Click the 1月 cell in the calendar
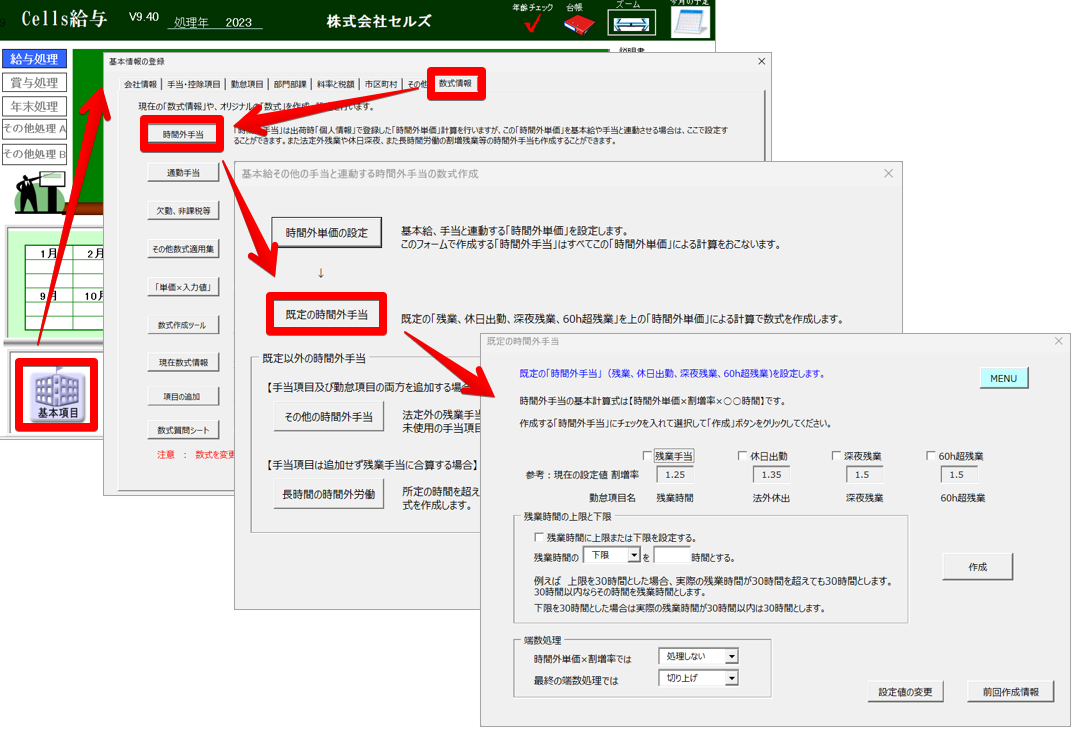This screenshot has width=1075, height=730. [48, 254]
